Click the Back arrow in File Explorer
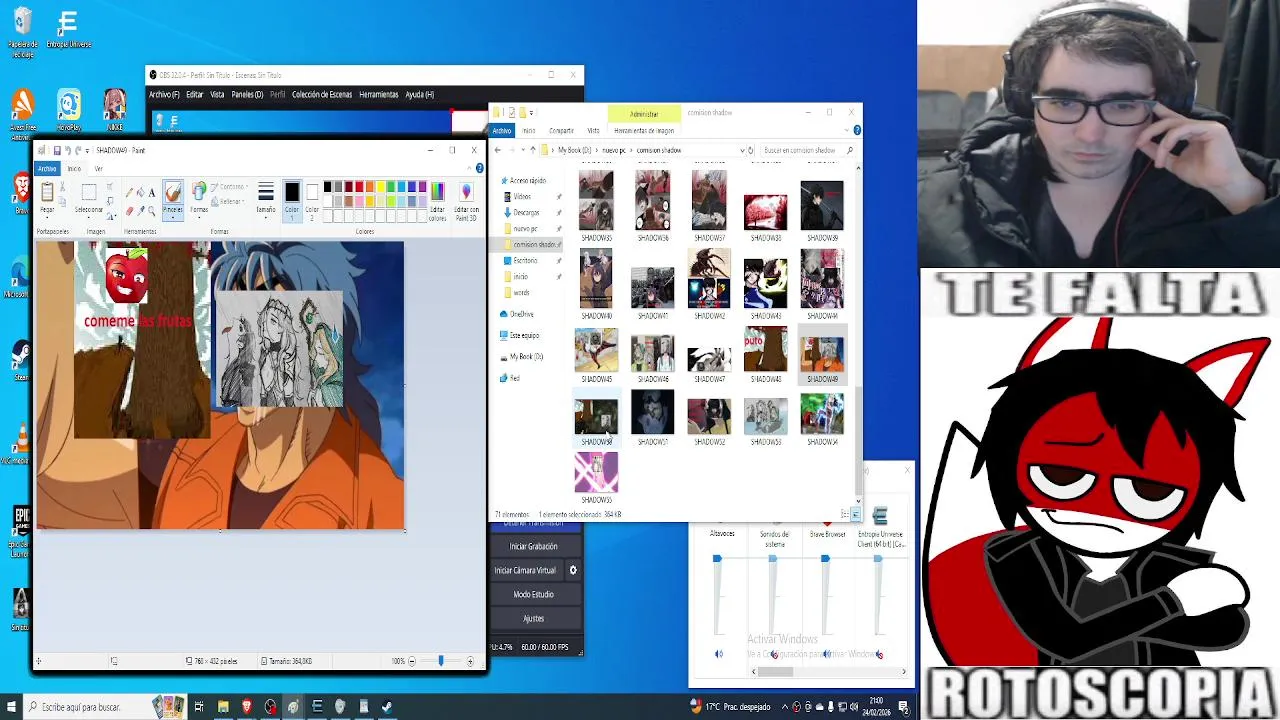 pos(497,150)
